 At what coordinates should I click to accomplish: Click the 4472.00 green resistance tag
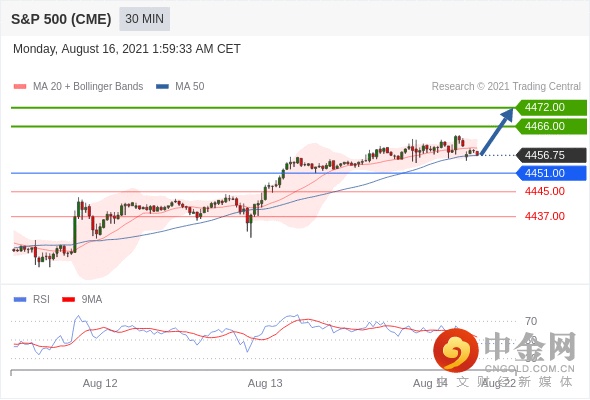click(x=551, y=108)
